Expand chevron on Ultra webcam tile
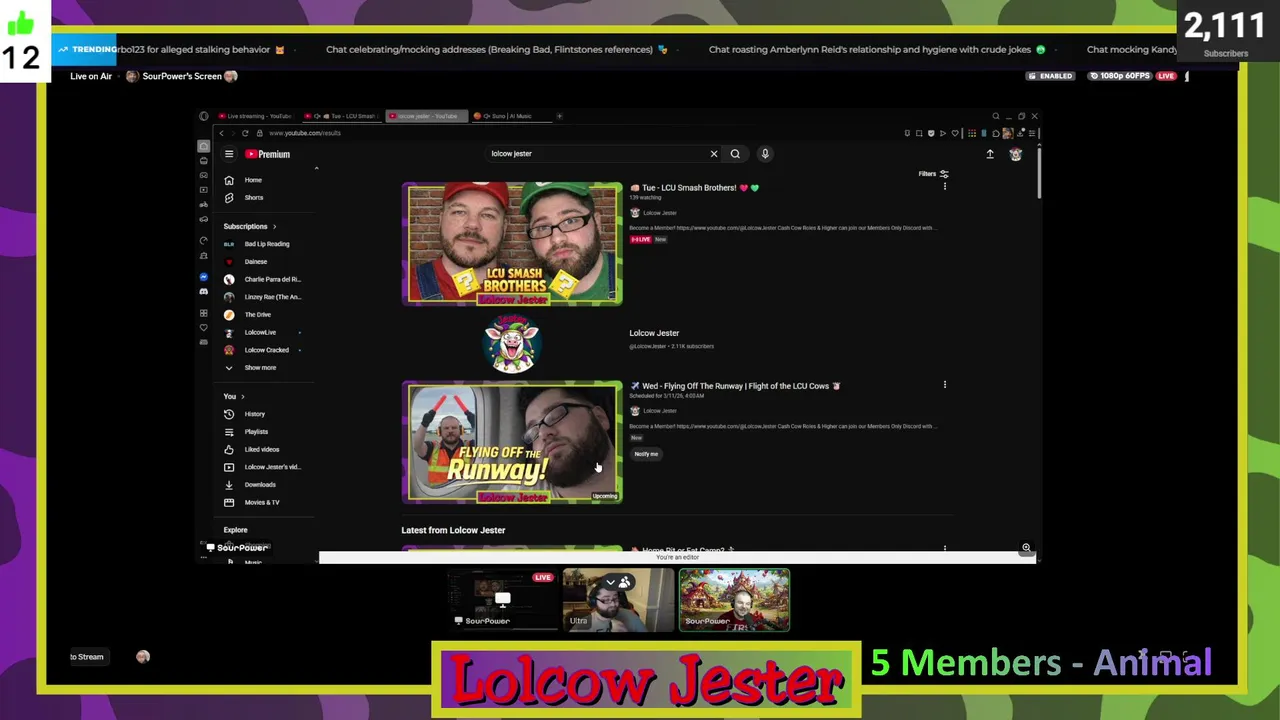 (x=610, y=582)
